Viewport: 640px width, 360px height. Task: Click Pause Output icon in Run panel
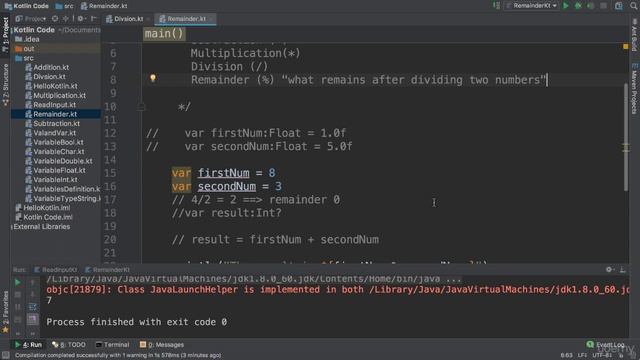coord(18,307)
